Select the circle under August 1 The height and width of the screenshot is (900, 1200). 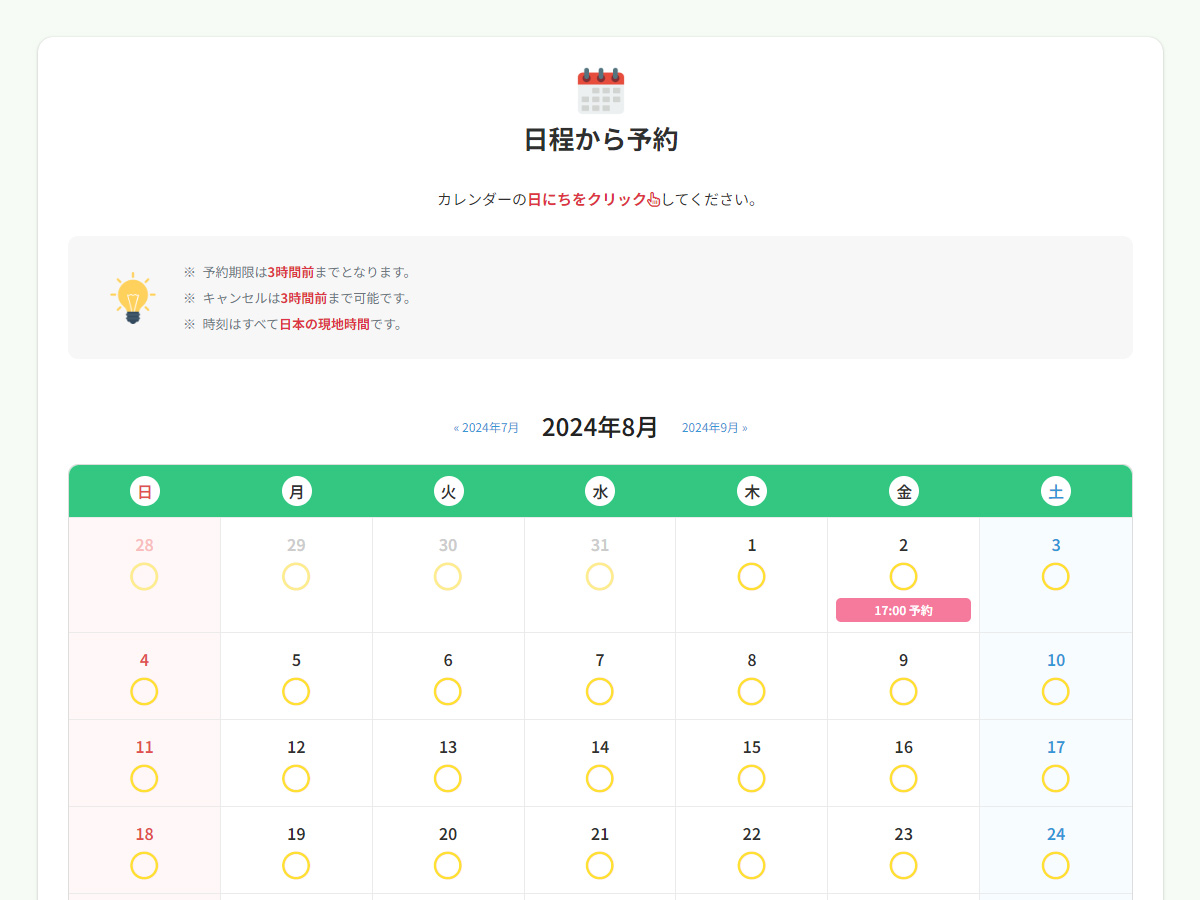coord(751,577)
